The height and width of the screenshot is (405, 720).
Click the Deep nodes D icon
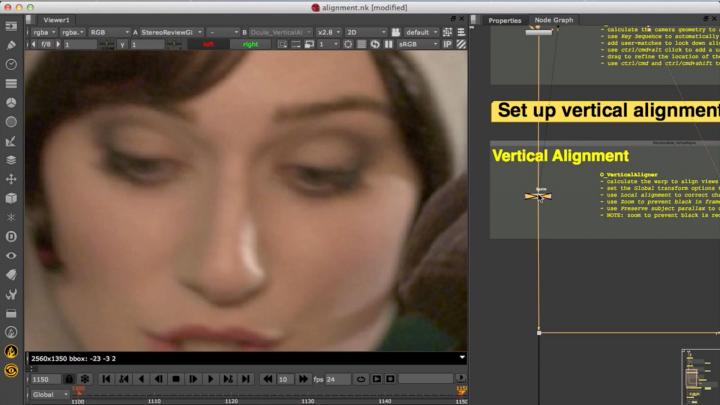coord(11,236)
